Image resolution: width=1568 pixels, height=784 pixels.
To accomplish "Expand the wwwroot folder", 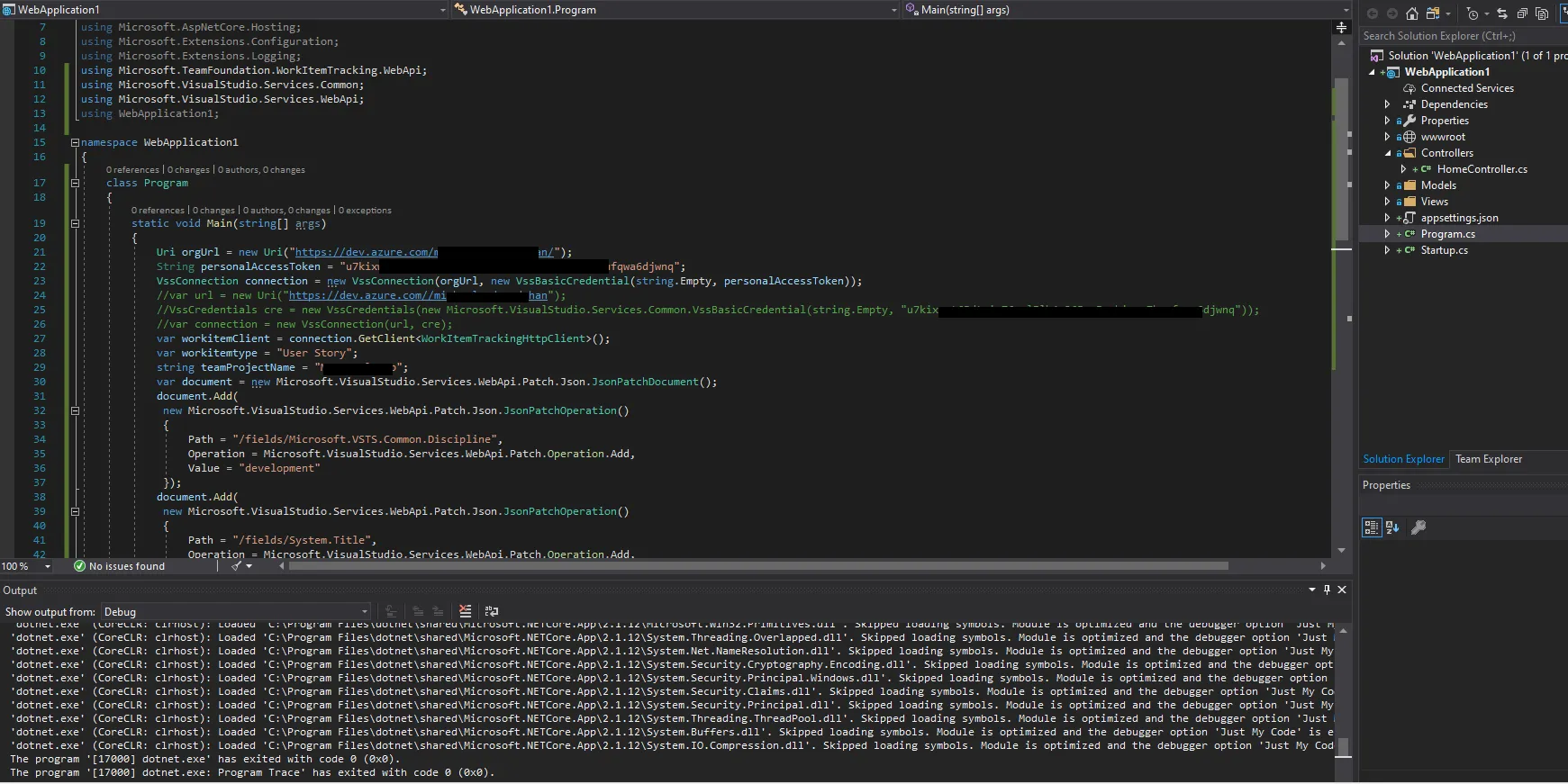I will pos(1387,137).
